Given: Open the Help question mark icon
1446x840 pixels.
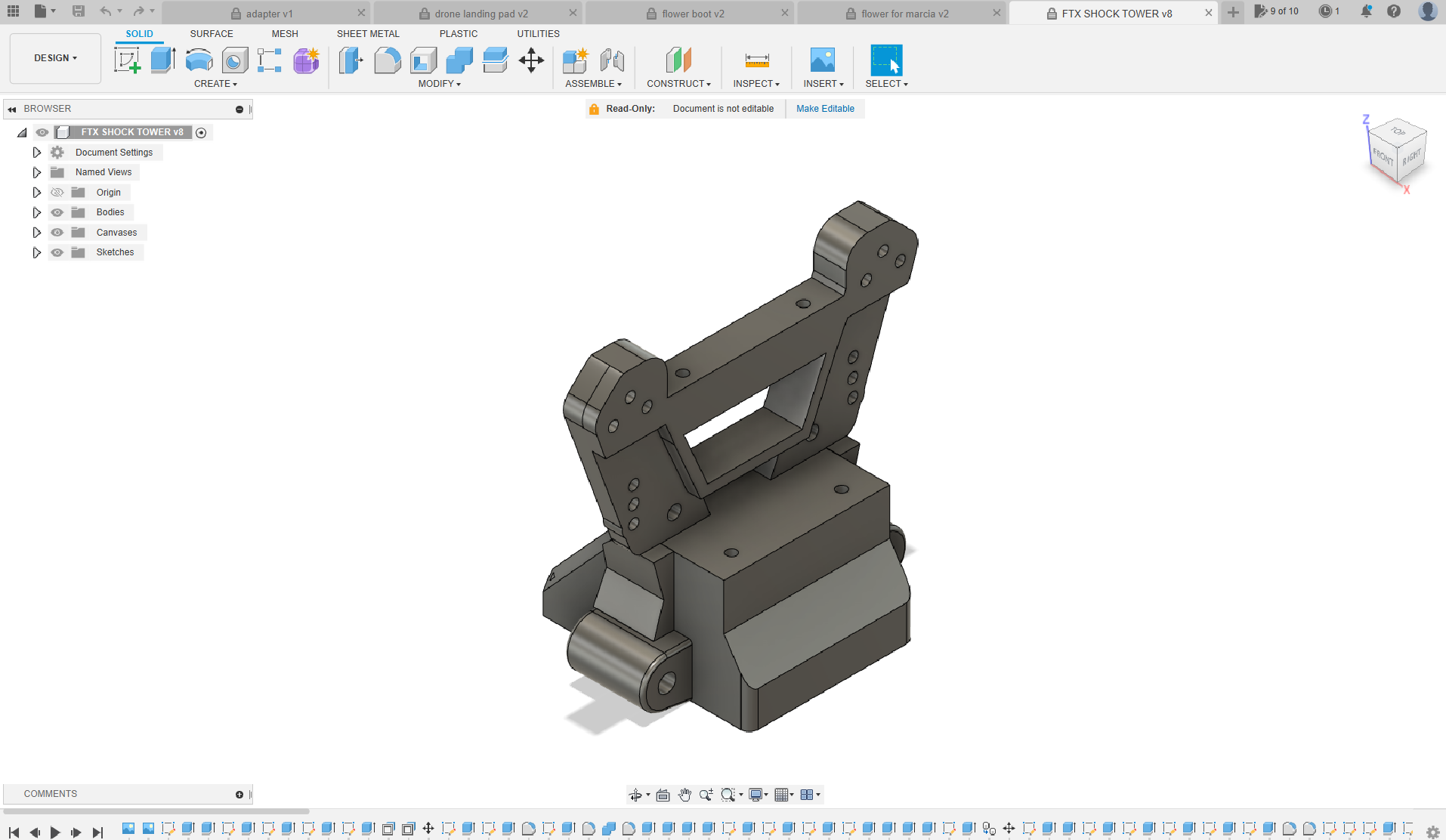Looking at the screenshot, I should [1394, 11].
